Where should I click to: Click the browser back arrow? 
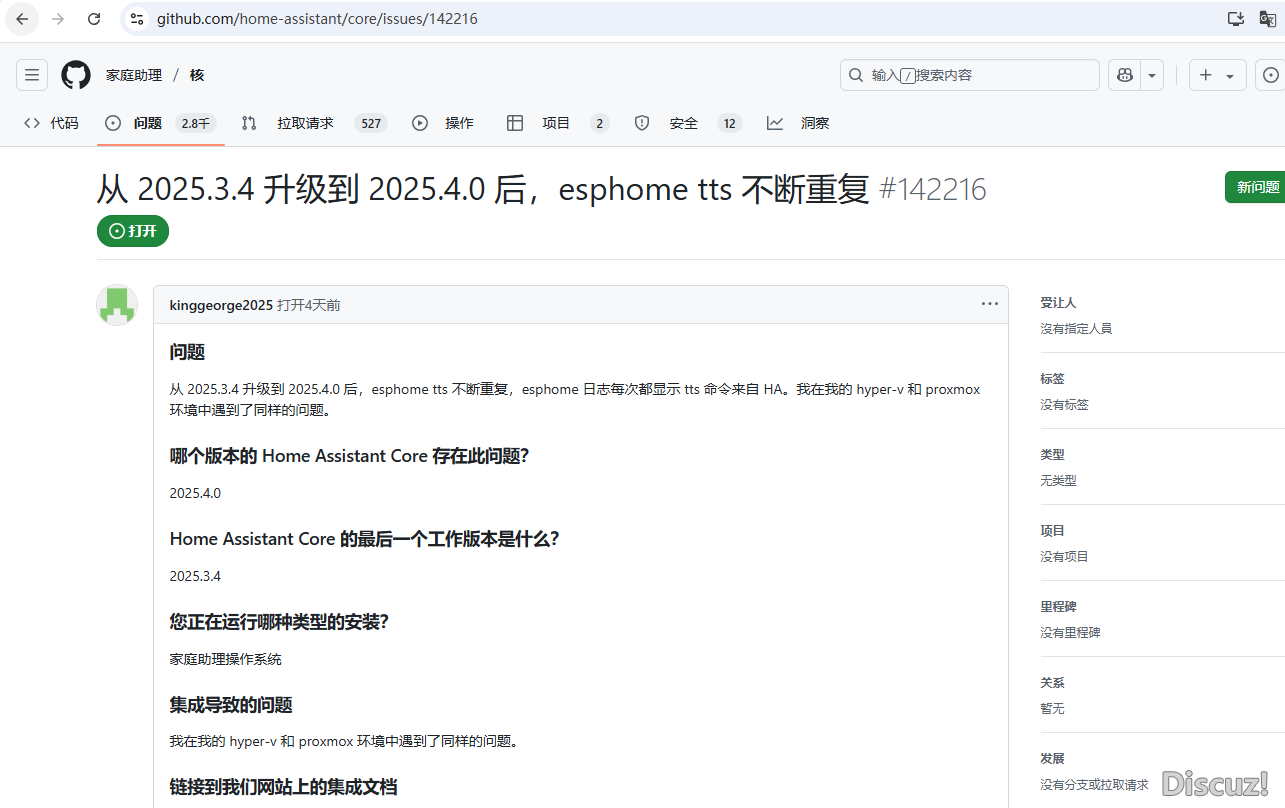pyautogui.click(x=22, y=19)
